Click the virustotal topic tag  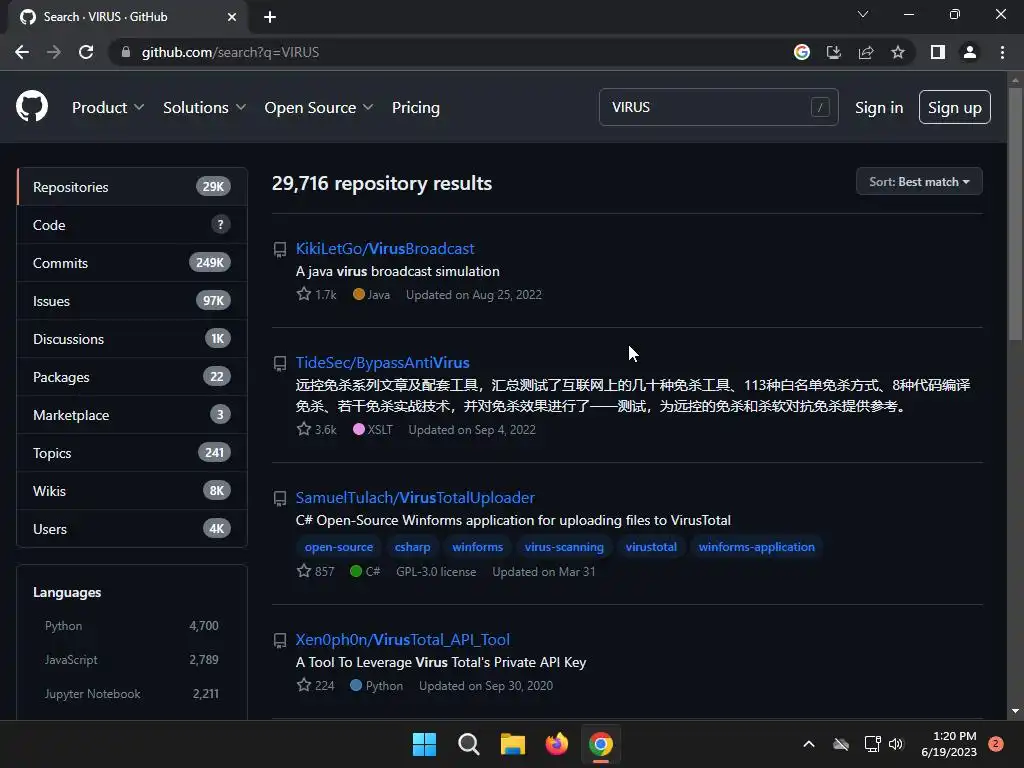(651, 547)
